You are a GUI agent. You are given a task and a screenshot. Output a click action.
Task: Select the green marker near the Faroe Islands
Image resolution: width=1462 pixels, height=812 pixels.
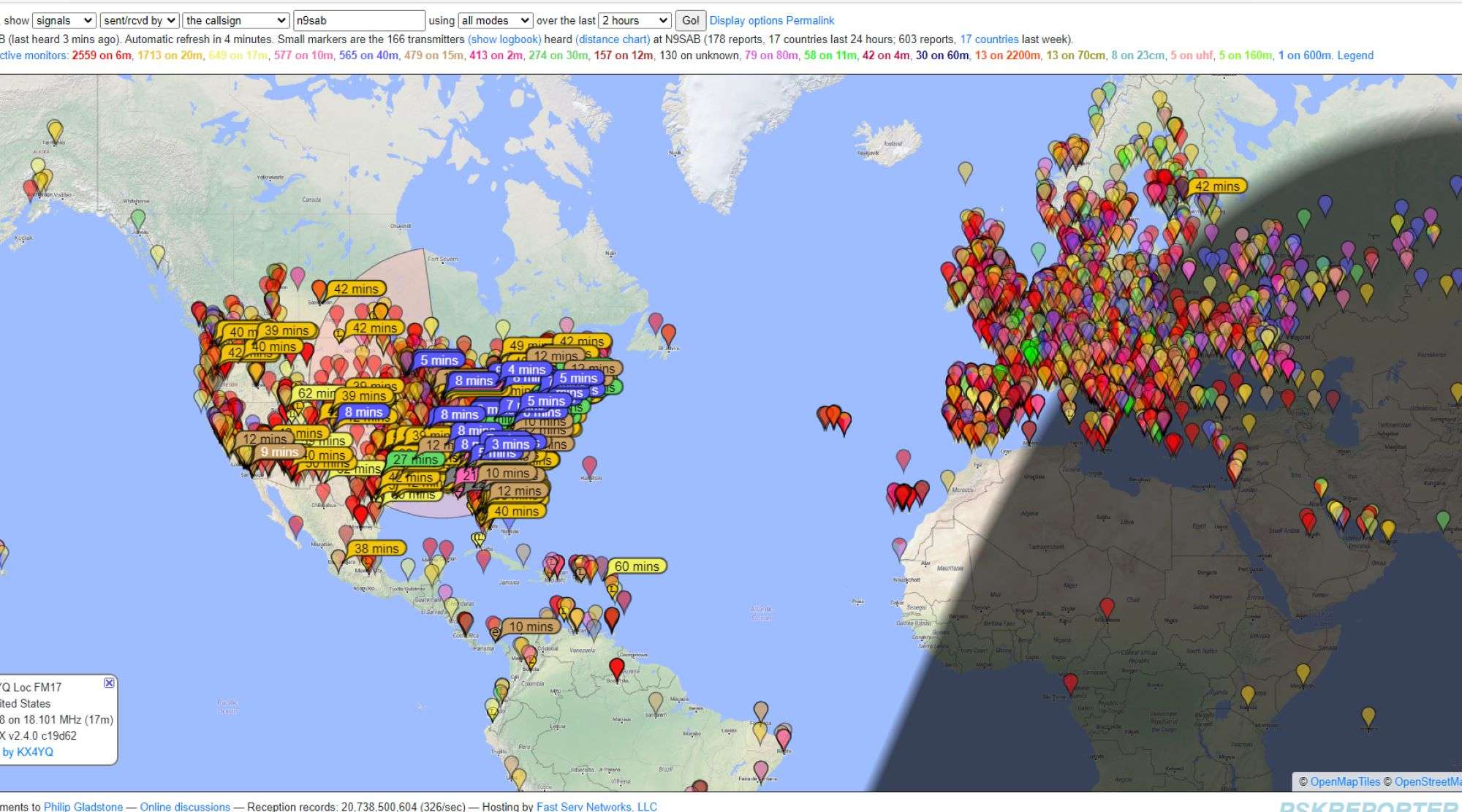pos(1039,253)
